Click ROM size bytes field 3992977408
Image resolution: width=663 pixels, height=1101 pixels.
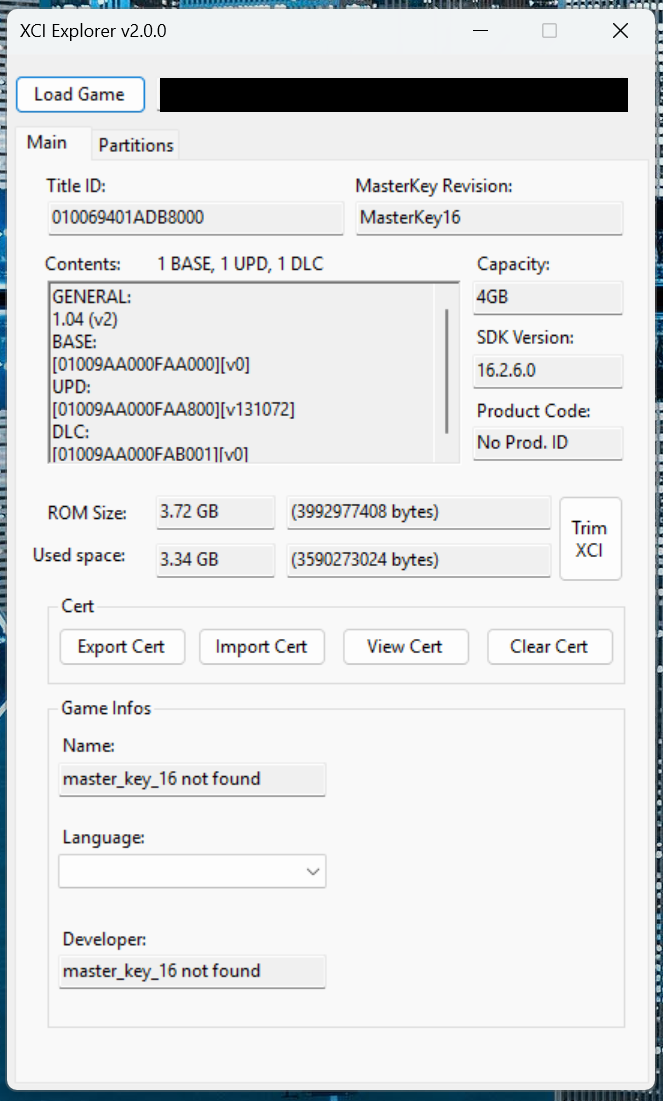coord(419,512)
